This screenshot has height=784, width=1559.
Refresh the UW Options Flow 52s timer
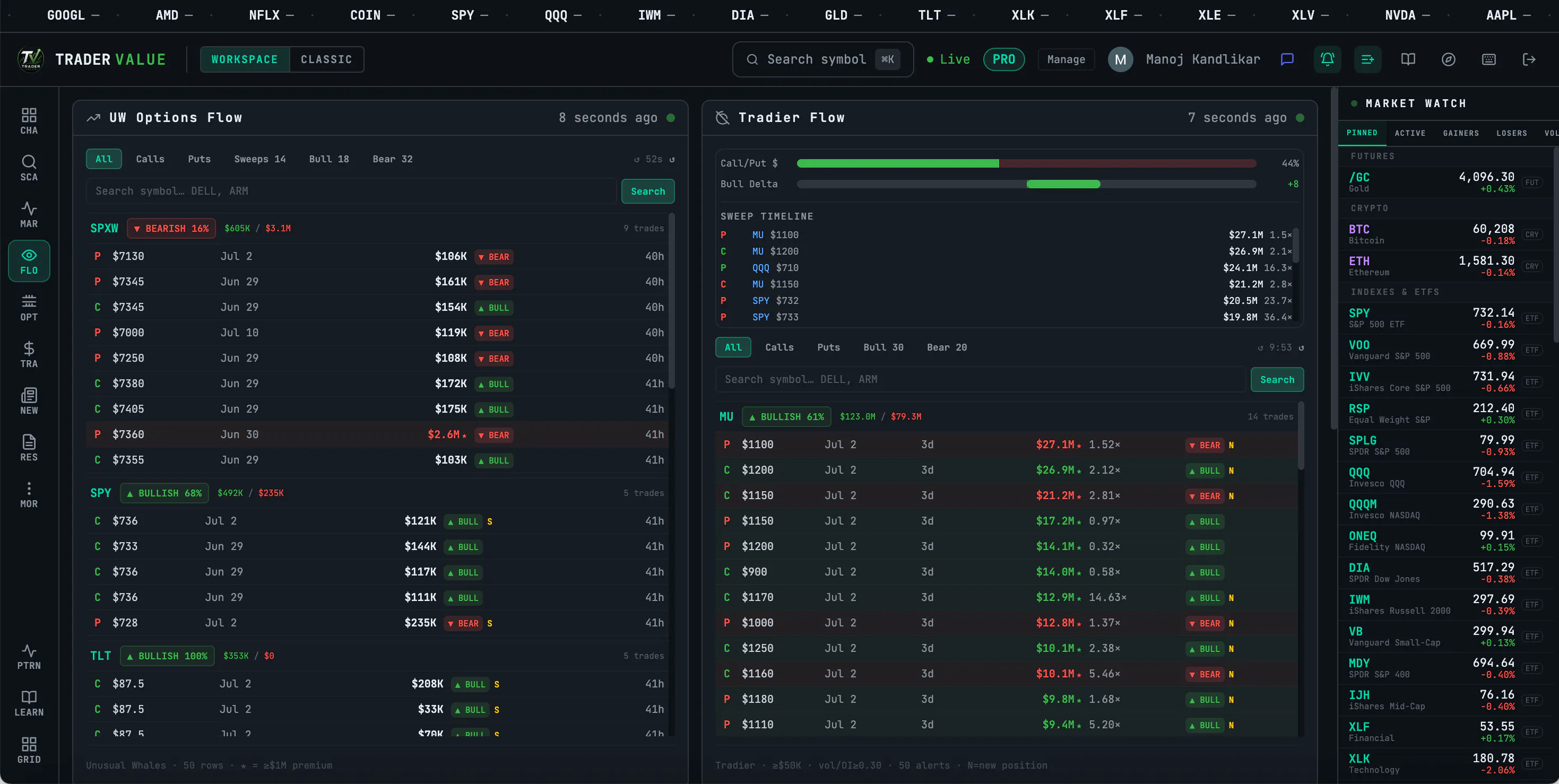(x=672, y=159)
